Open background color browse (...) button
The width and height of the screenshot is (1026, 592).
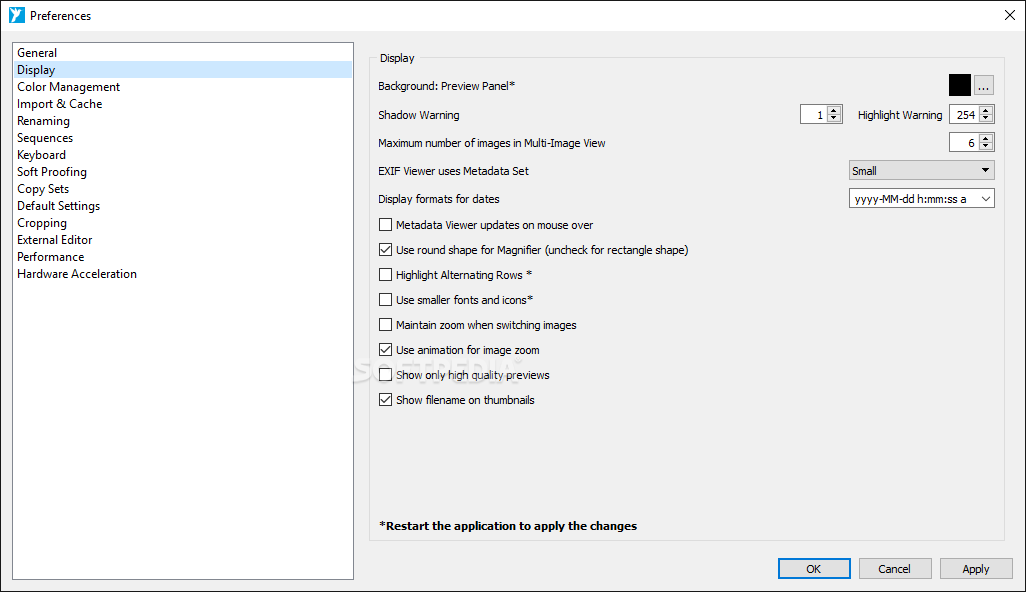click(x=983, y=85)
